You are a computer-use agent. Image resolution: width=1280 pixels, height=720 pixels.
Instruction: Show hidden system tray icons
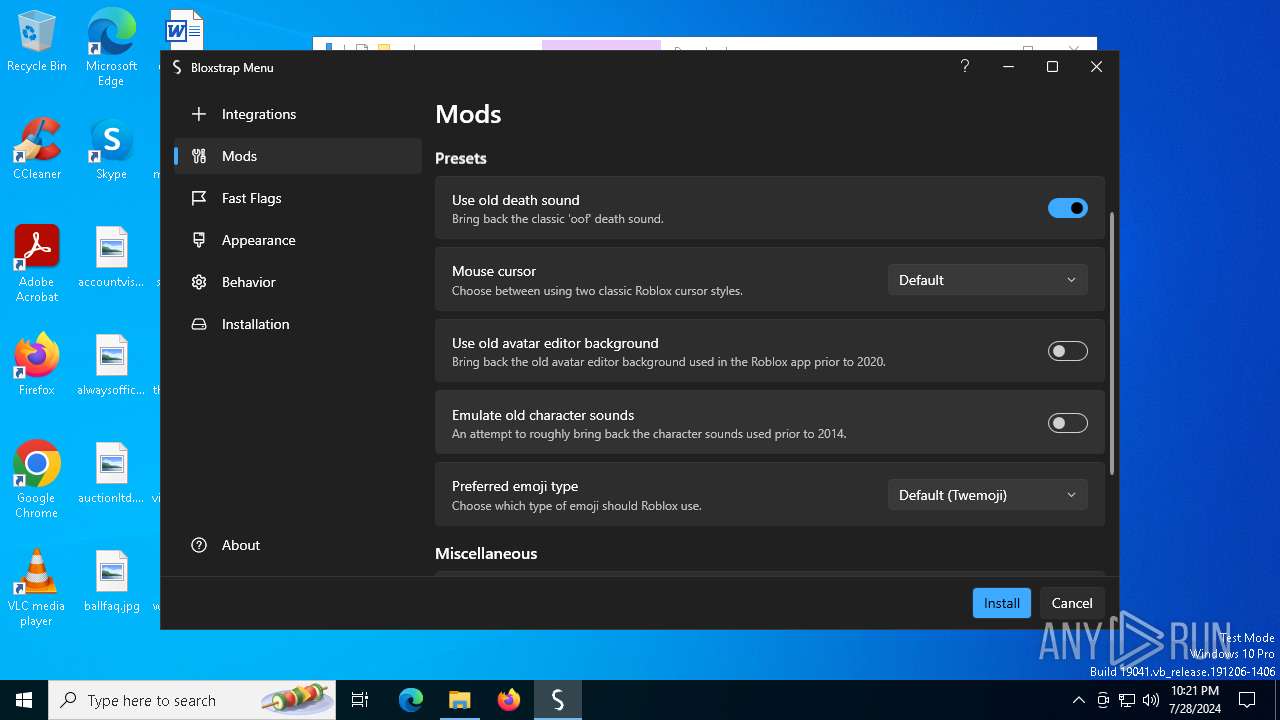pyautogui.click(x=1078, y=700)
